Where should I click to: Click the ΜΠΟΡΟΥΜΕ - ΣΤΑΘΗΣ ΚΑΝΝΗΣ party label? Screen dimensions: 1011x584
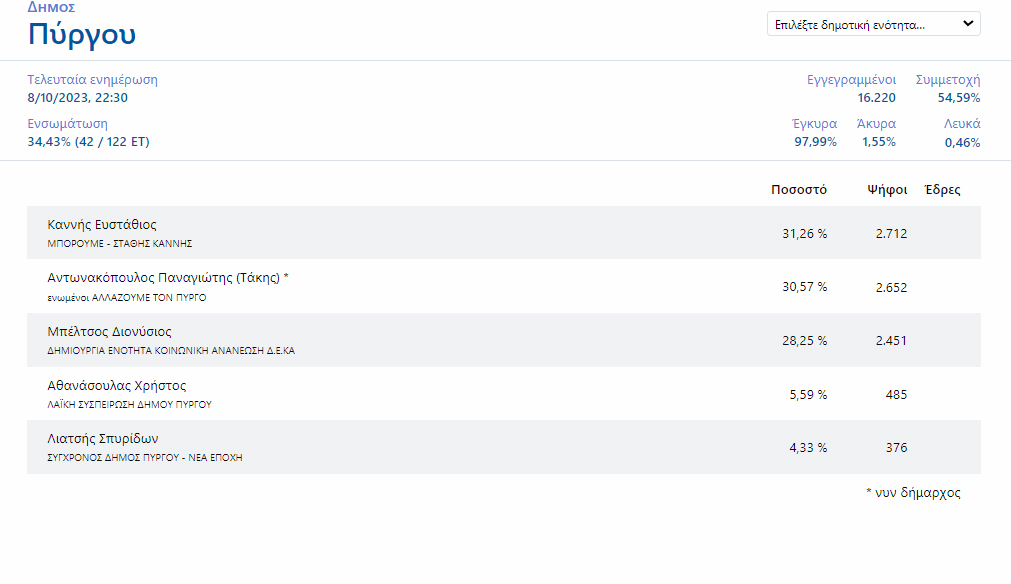click(120, 244)
